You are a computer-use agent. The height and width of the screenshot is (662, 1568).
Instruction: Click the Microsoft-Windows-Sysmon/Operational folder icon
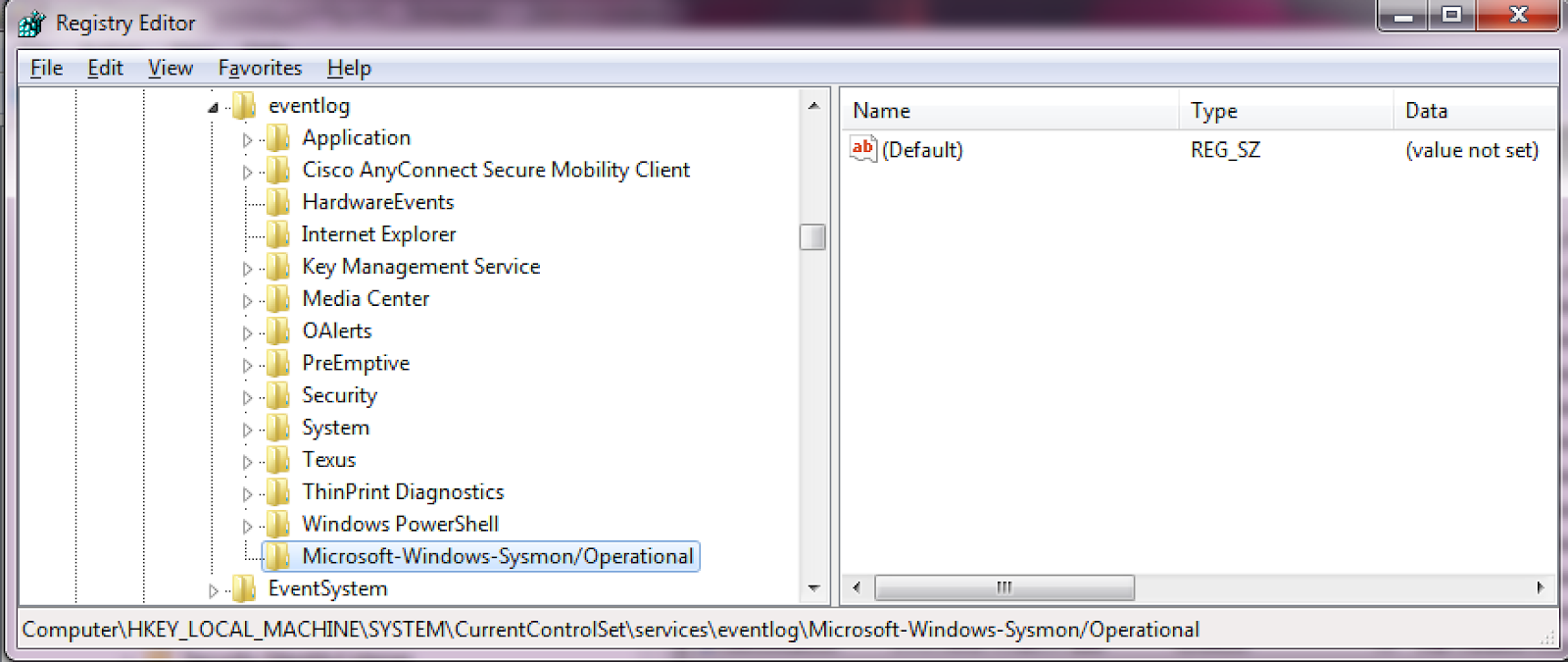pos(278,556)
